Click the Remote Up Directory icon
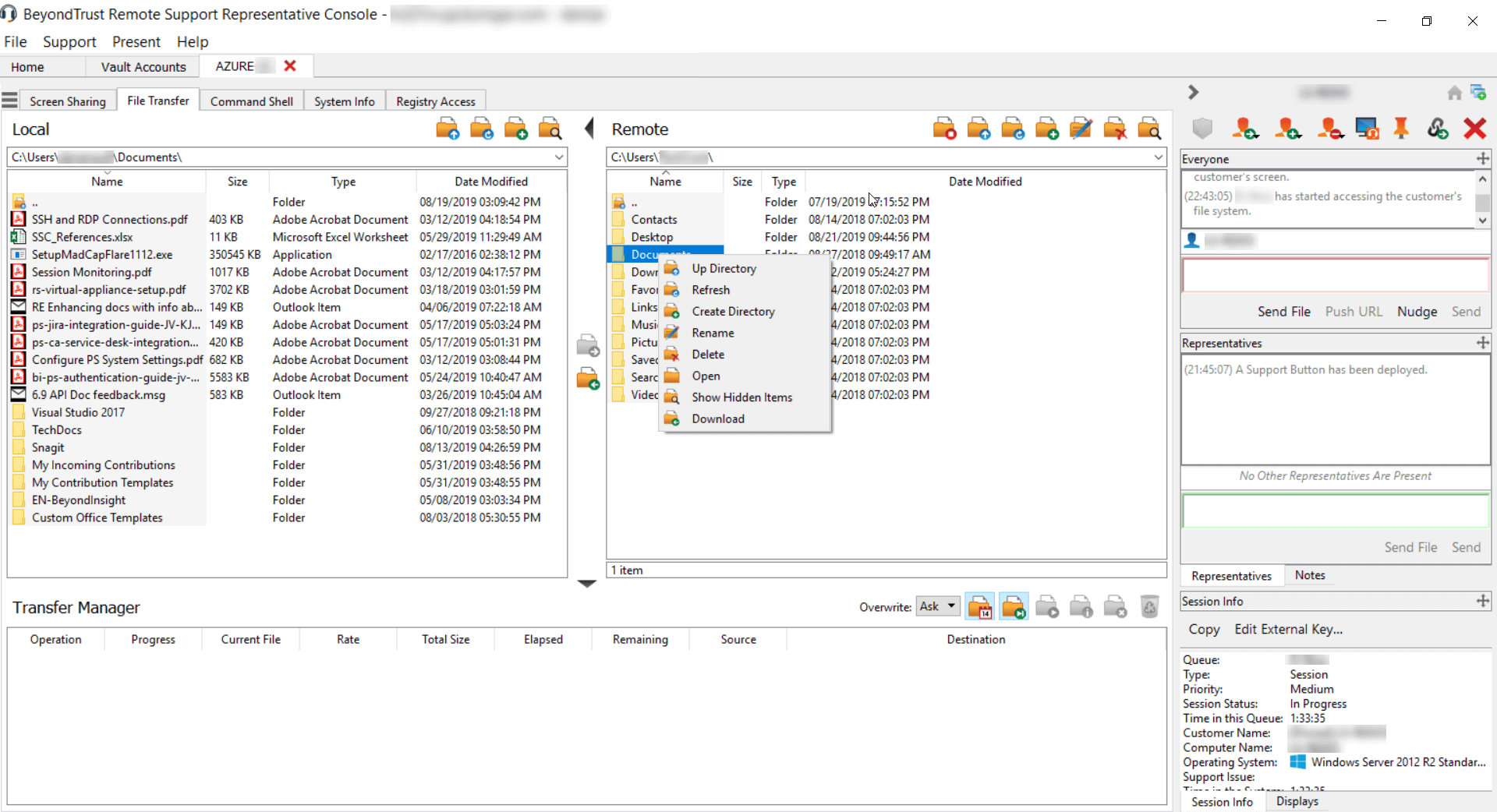This screenshot has height=812, width=1497. tap(979, 129)
